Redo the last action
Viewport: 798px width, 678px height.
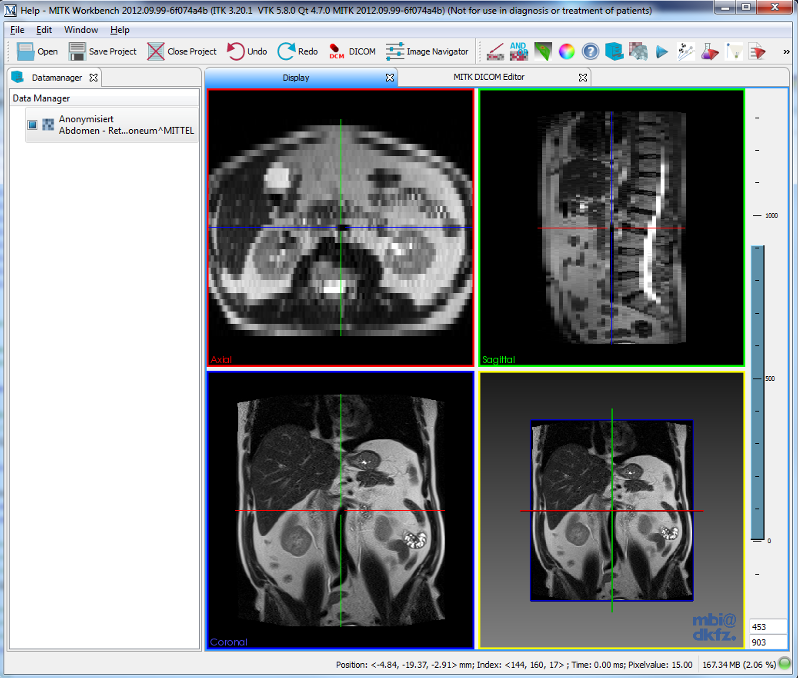coord(298,51)
